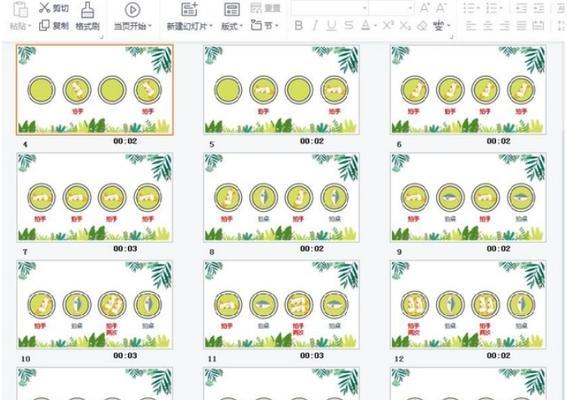Justify text alignment icon
The width and height of the screenshot is (567, 400).
pos(521,25)
